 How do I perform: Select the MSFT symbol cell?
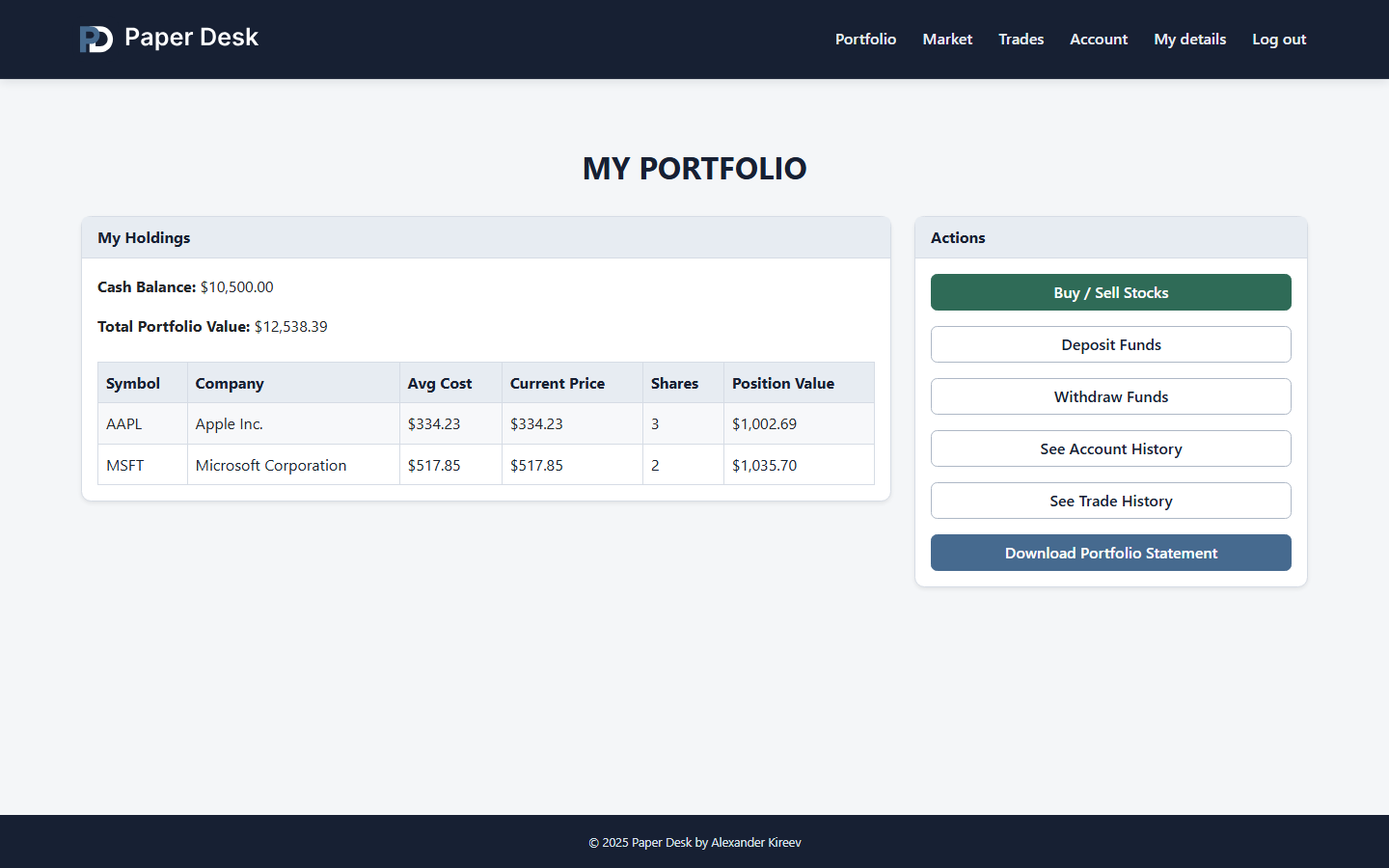pyautogui.click(x=143, y=465)
